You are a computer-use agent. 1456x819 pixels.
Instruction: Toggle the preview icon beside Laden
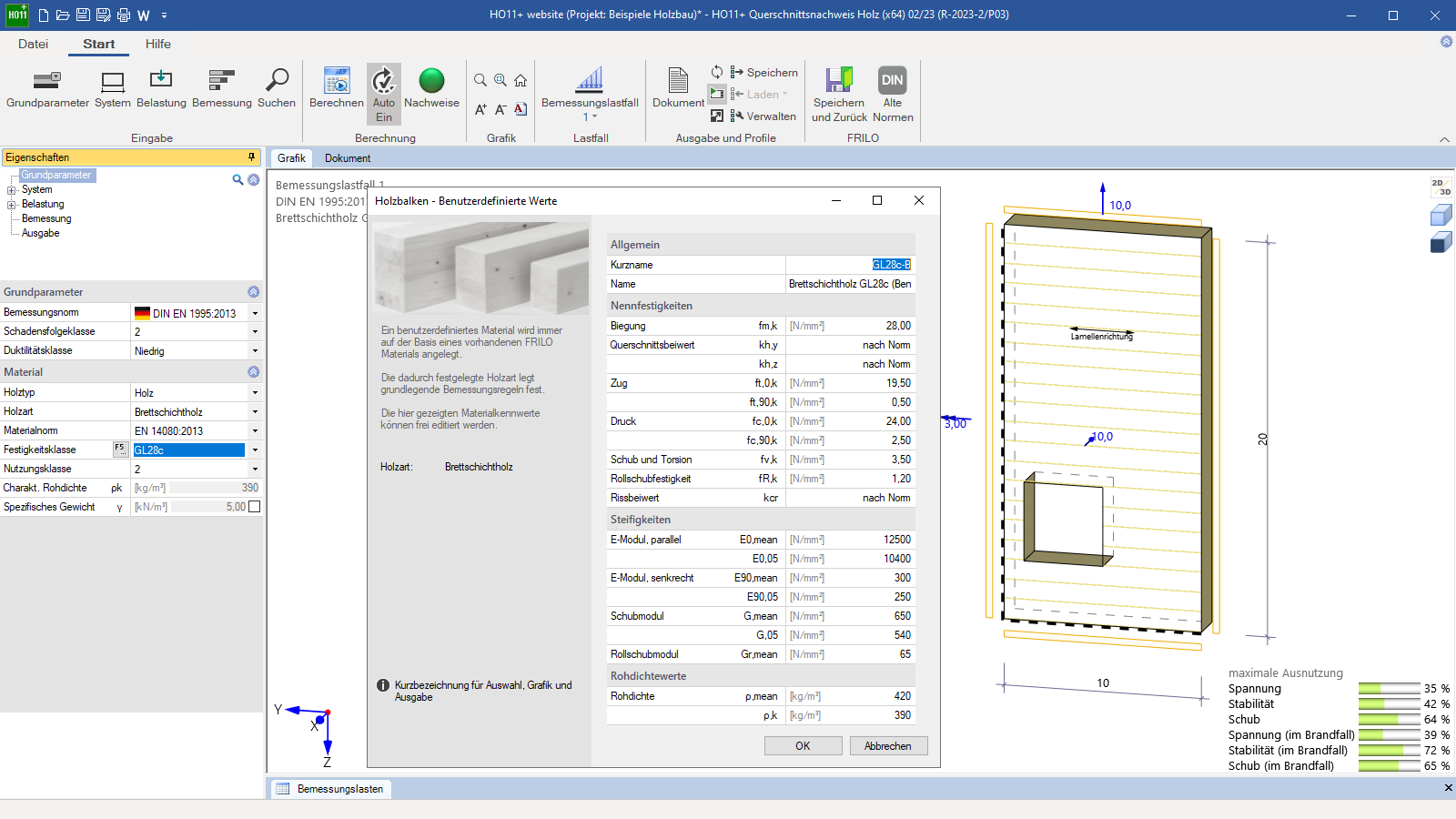pos(717,94)
